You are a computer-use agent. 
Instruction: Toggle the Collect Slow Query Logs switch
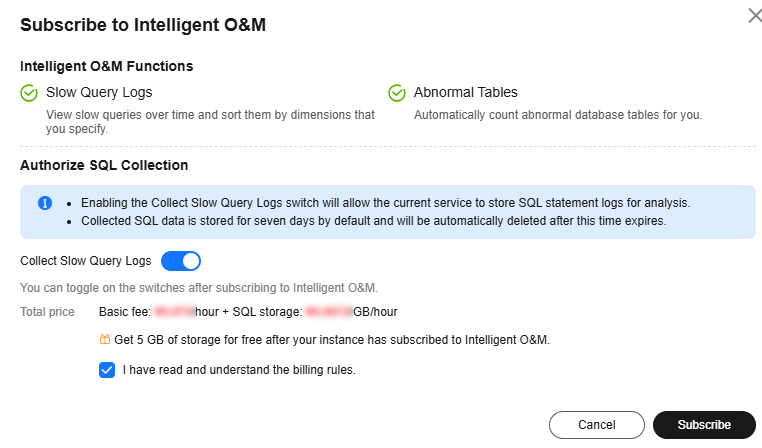(x=181, y=261)
